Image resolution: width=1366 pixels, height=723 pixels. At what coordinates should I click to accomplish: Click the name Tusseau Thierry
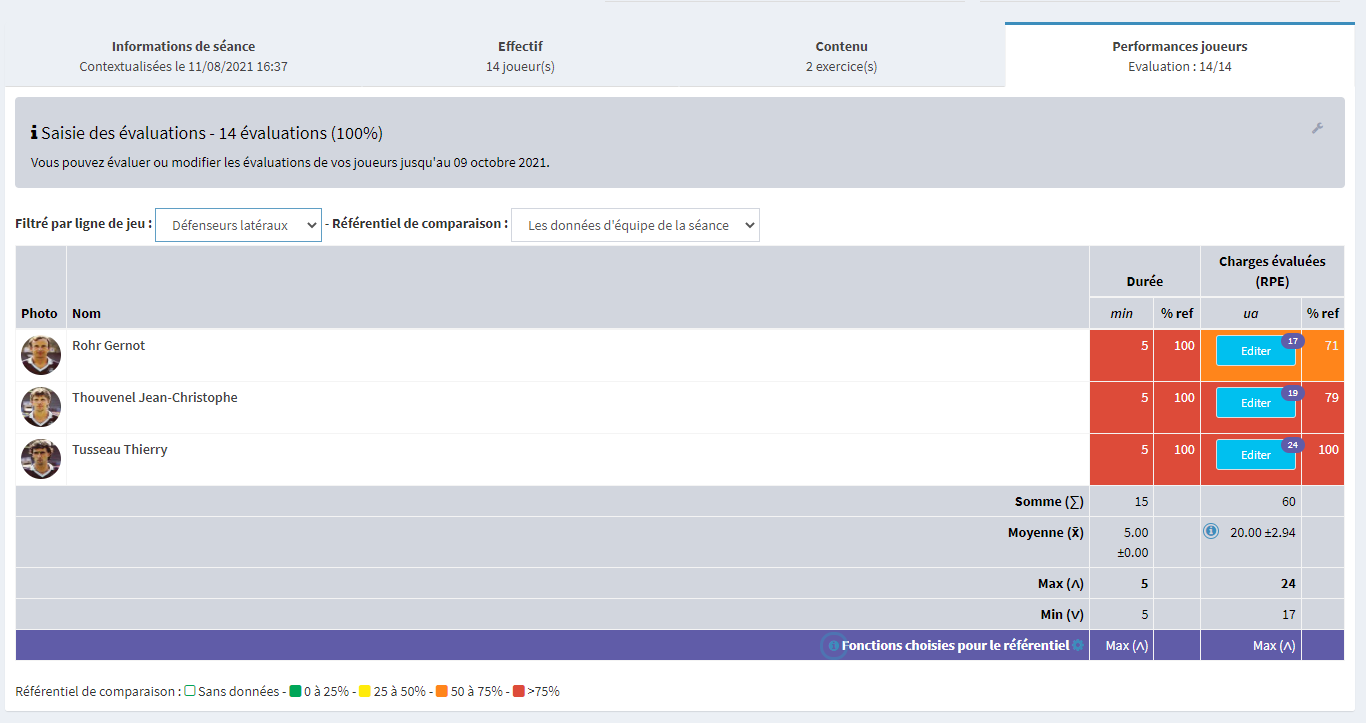[x=120, y=449]
